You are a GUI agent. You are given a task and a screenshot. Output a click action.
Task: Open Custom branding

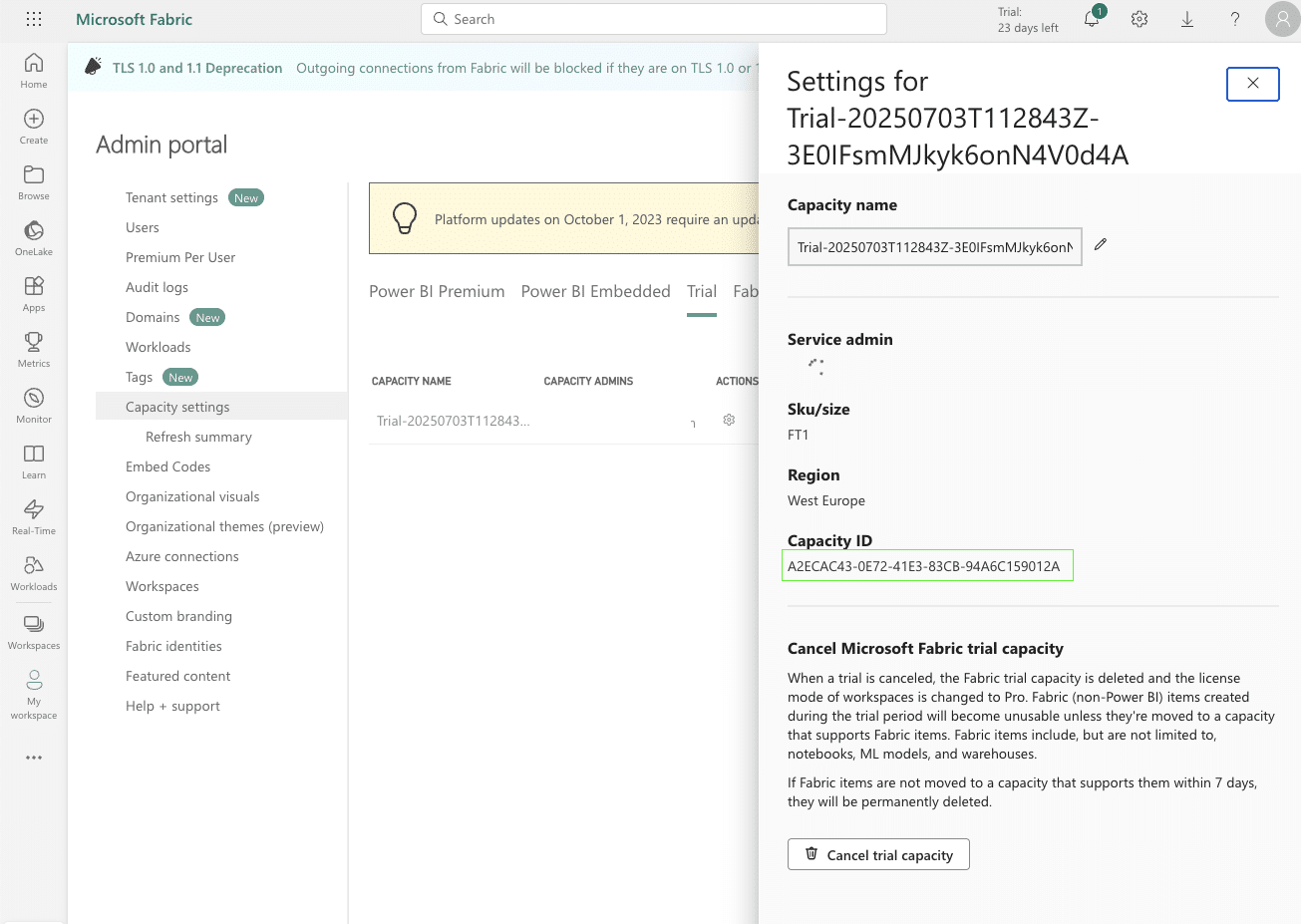(178, 616)
